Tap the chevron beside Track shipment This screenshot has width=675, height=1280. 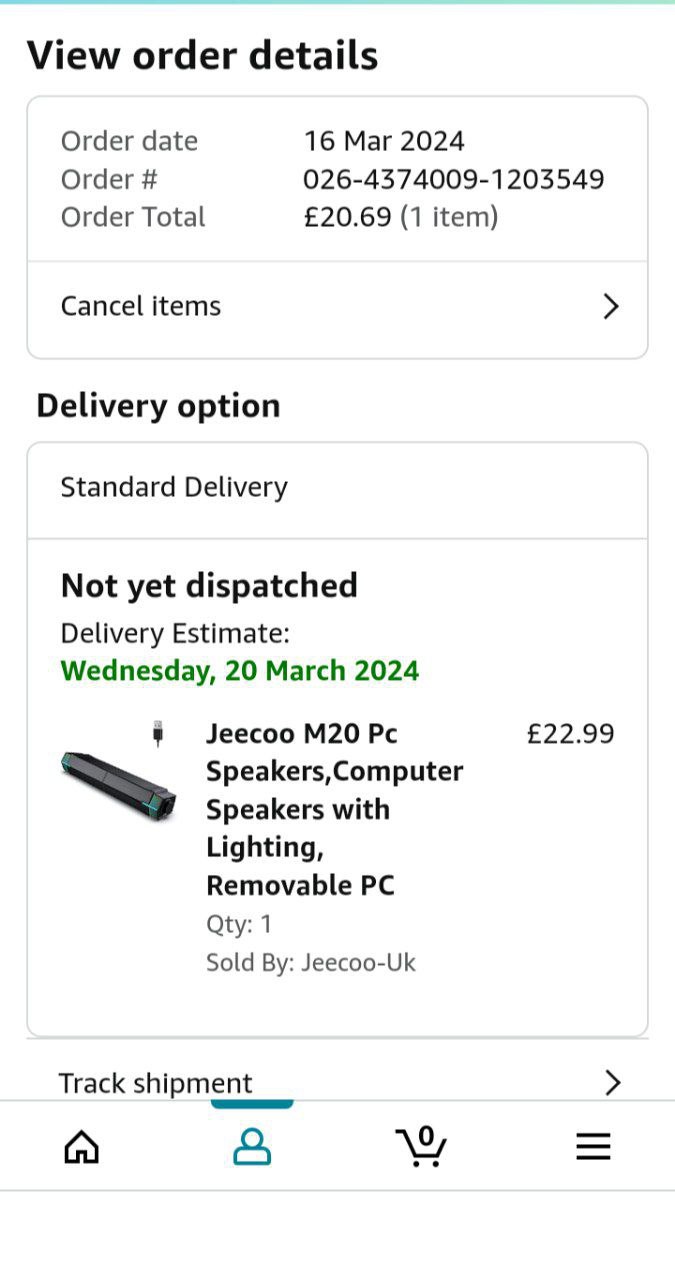point(612,1082)
